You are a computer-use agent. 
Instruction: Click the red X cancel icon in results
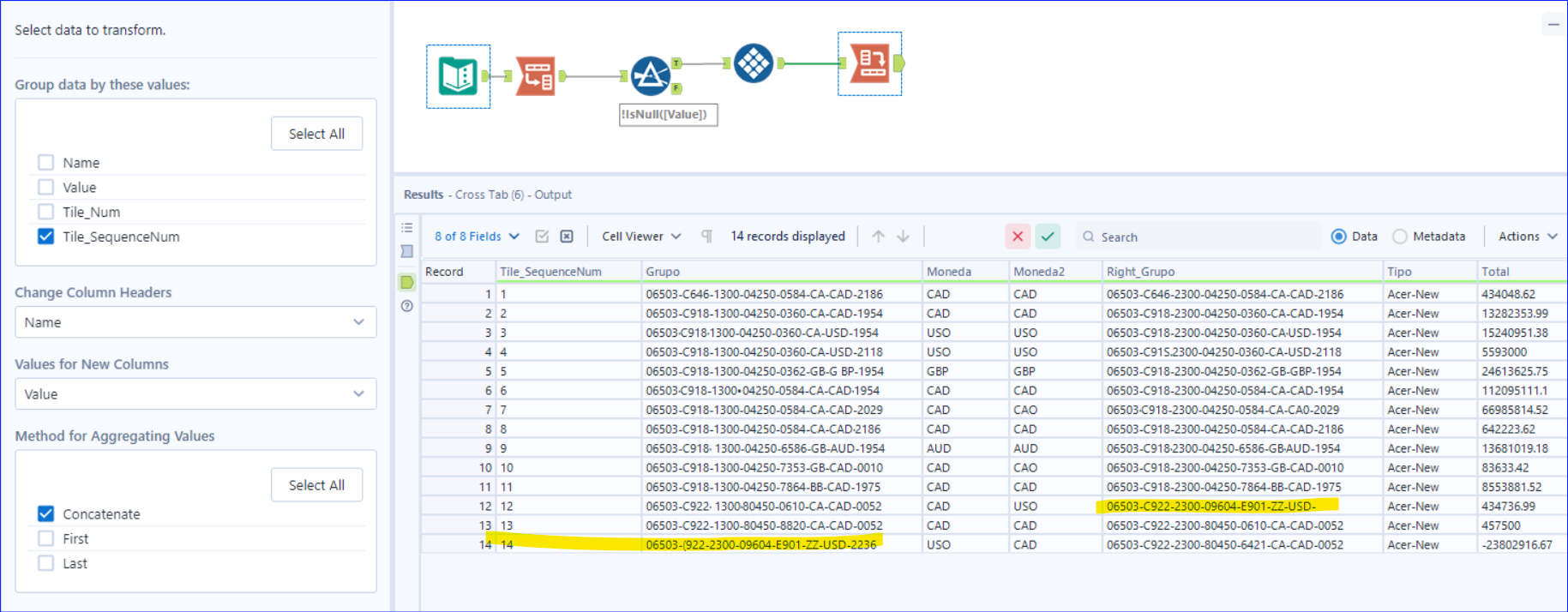coord(1018,237)
